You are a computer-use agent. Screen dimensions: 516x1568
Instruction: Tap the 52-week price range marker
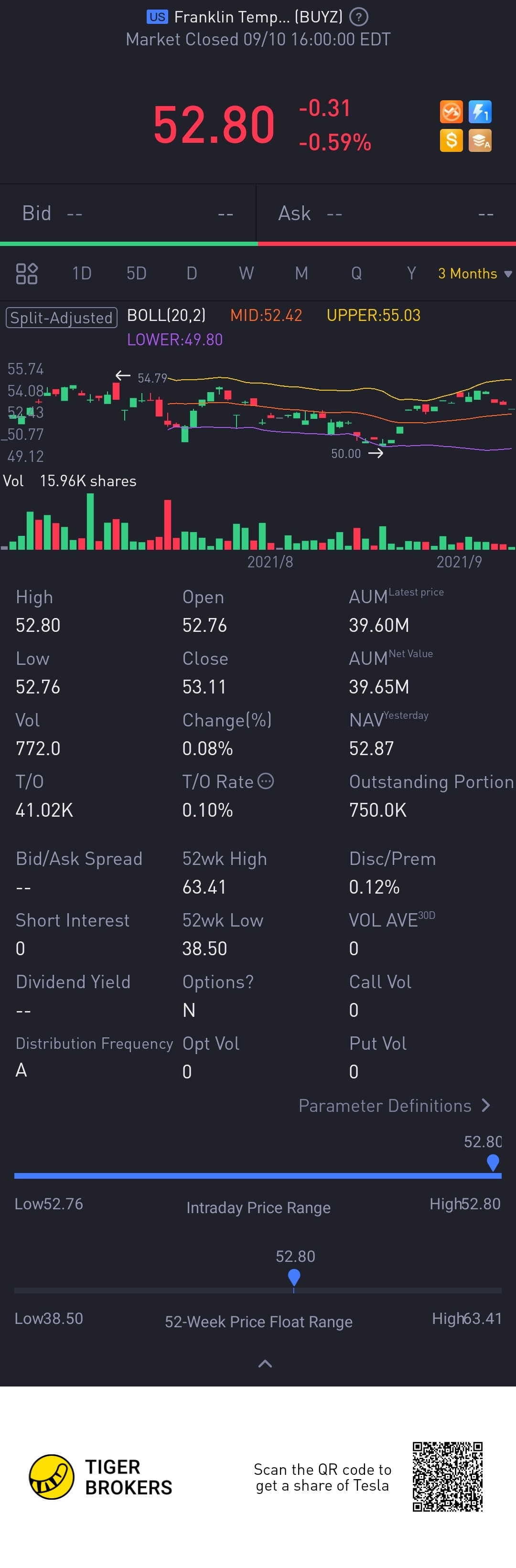pos(294,1277)
